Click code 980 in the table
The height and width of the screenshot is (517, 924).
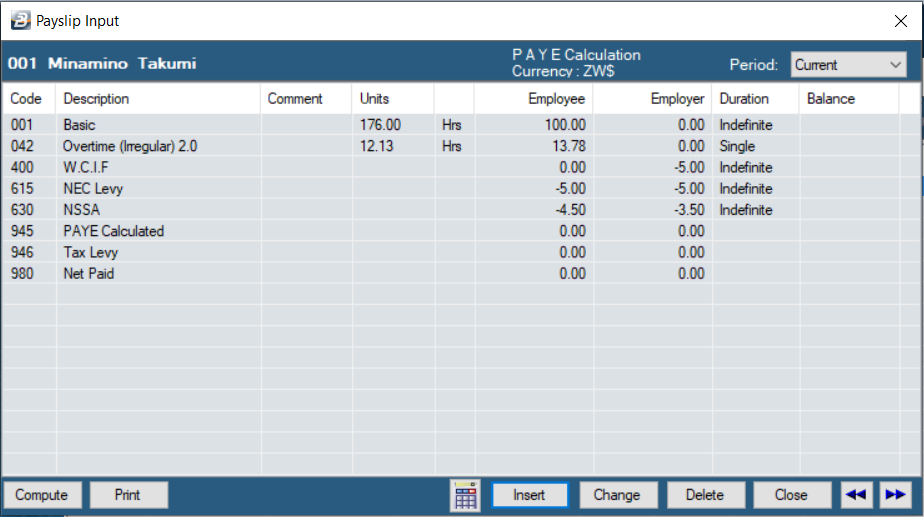pyautogui.click(x=22, y=274)
